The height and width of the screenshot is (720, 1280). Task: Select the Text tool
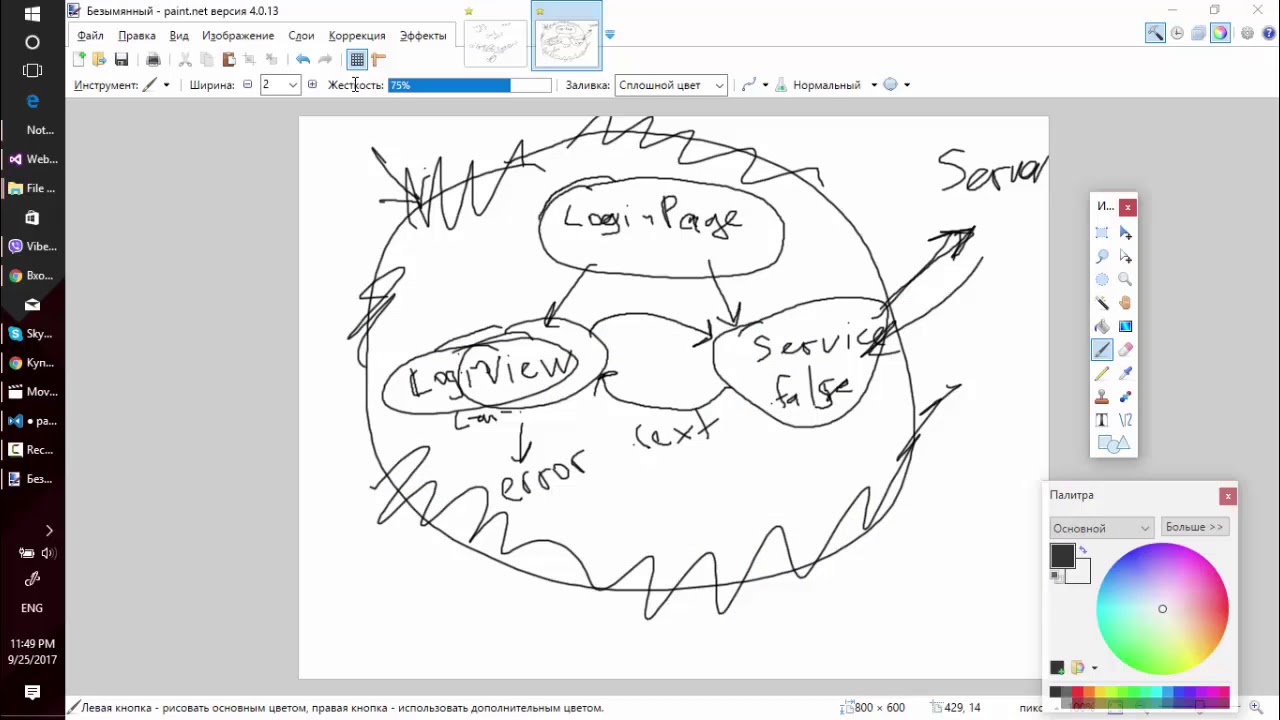coord(1102,420)
